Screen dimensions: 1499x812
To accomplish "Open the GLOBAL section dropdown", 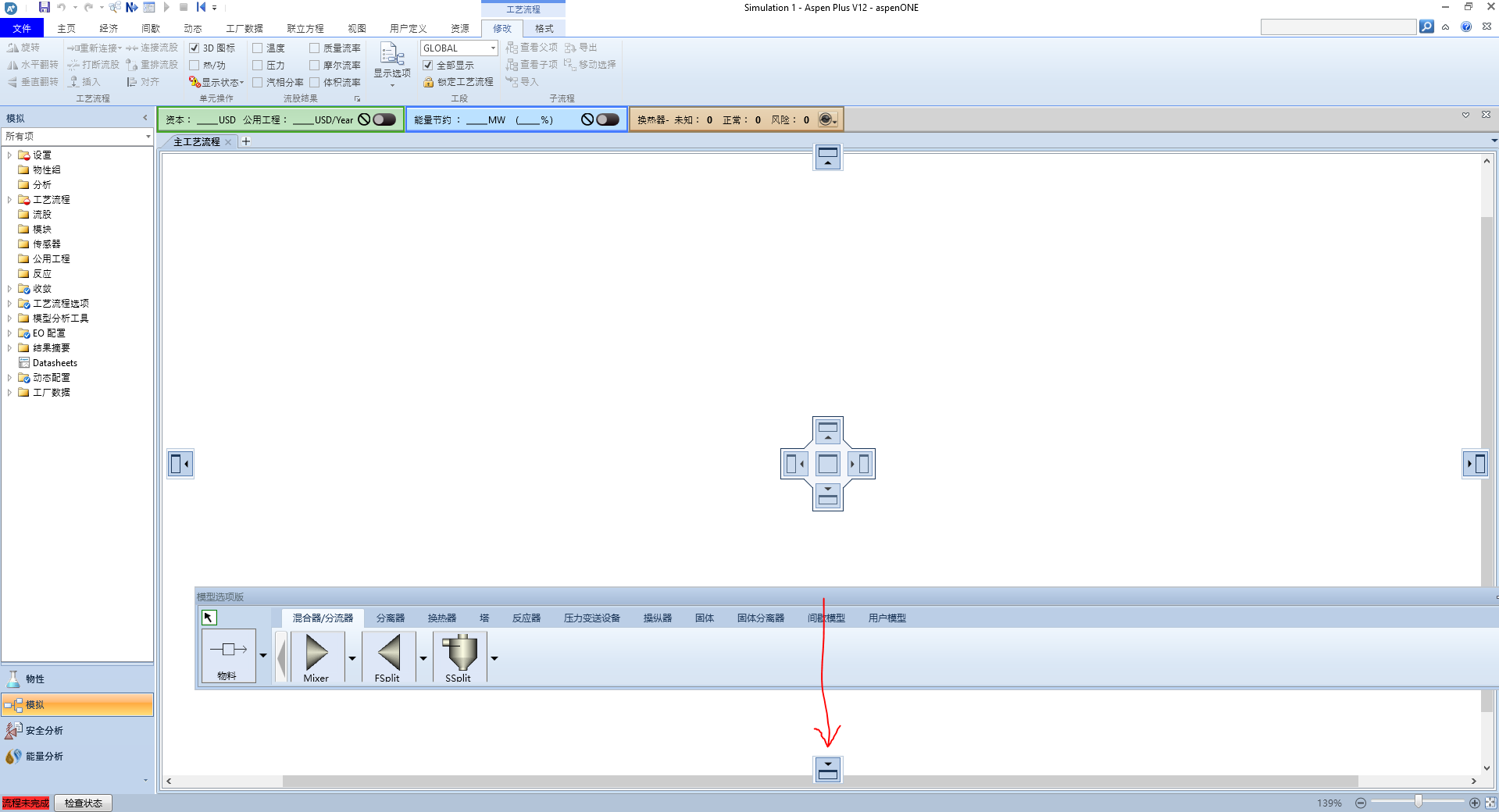I will (x=493, y=48).
